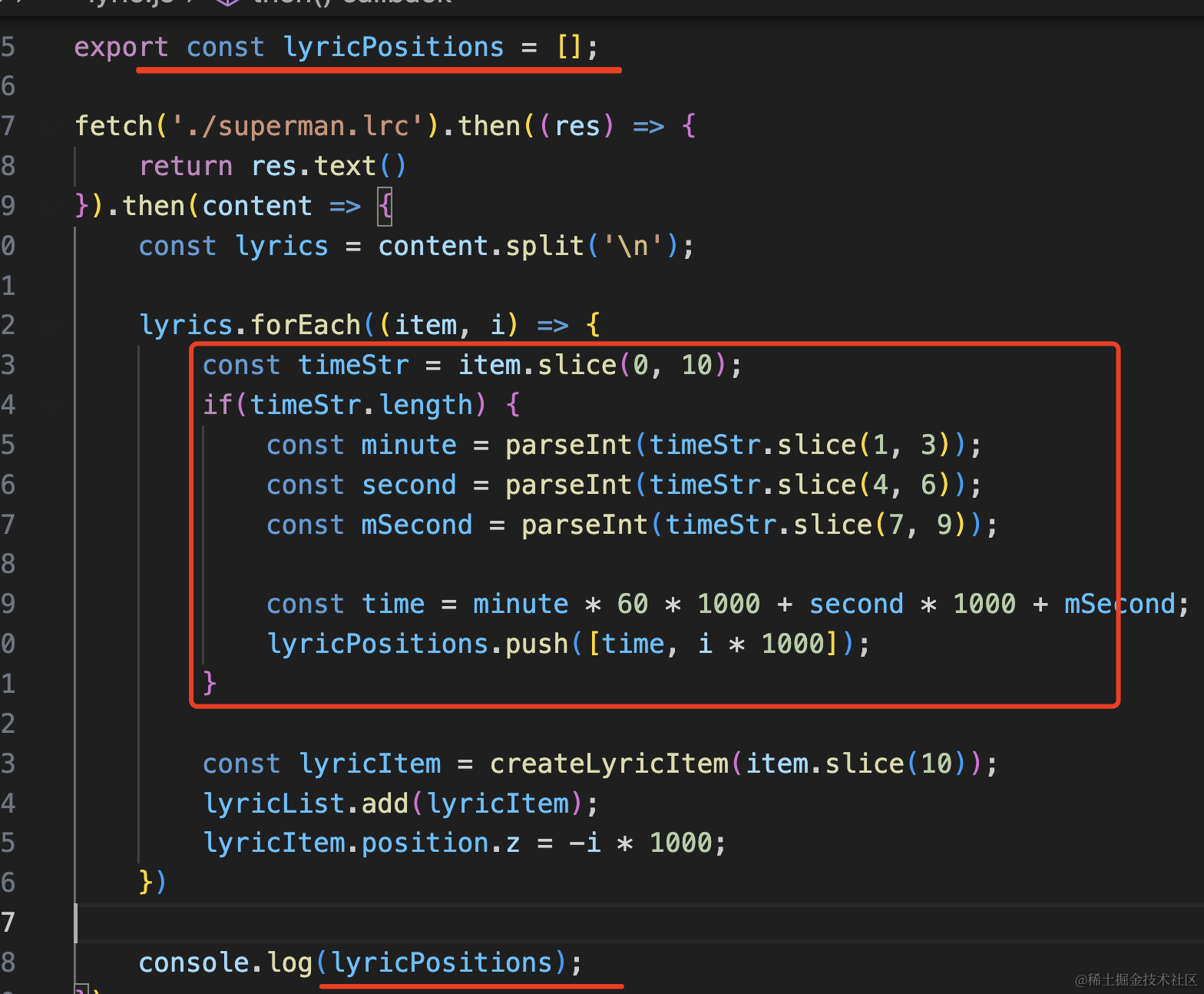Click the '\n' string literal
1204x994 pixels.
[x=633, y=246]
